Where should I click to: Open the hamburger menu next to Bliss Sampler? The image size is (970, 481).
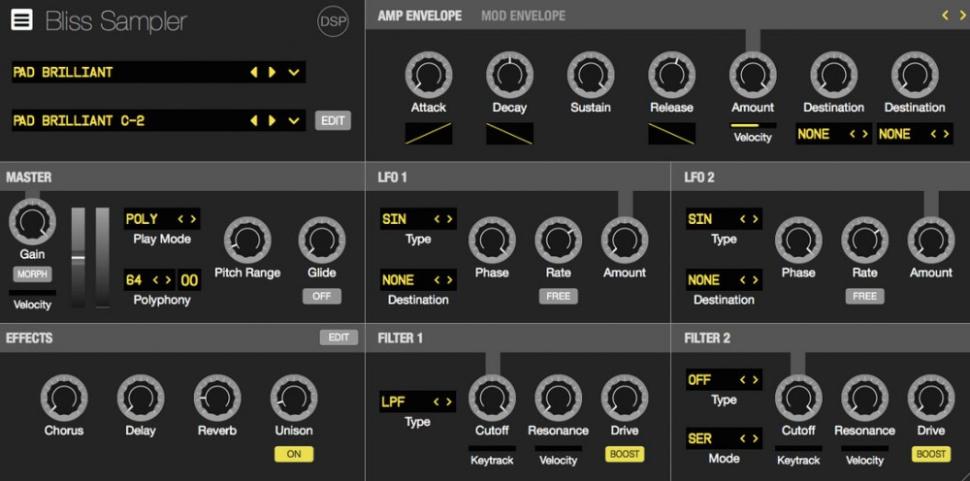pos(21,20)
